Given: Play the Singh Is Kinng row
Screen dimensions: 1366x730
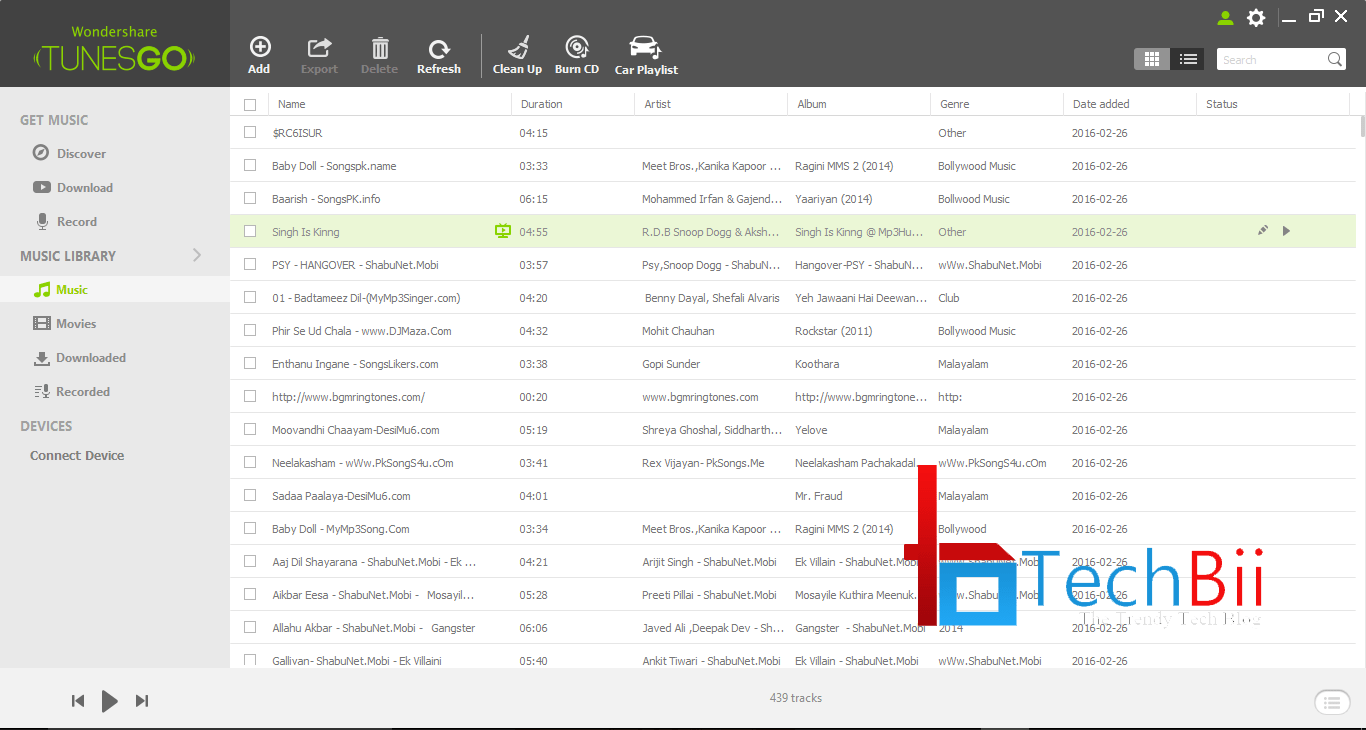Looking at the screenshot, I should 1286,231.
